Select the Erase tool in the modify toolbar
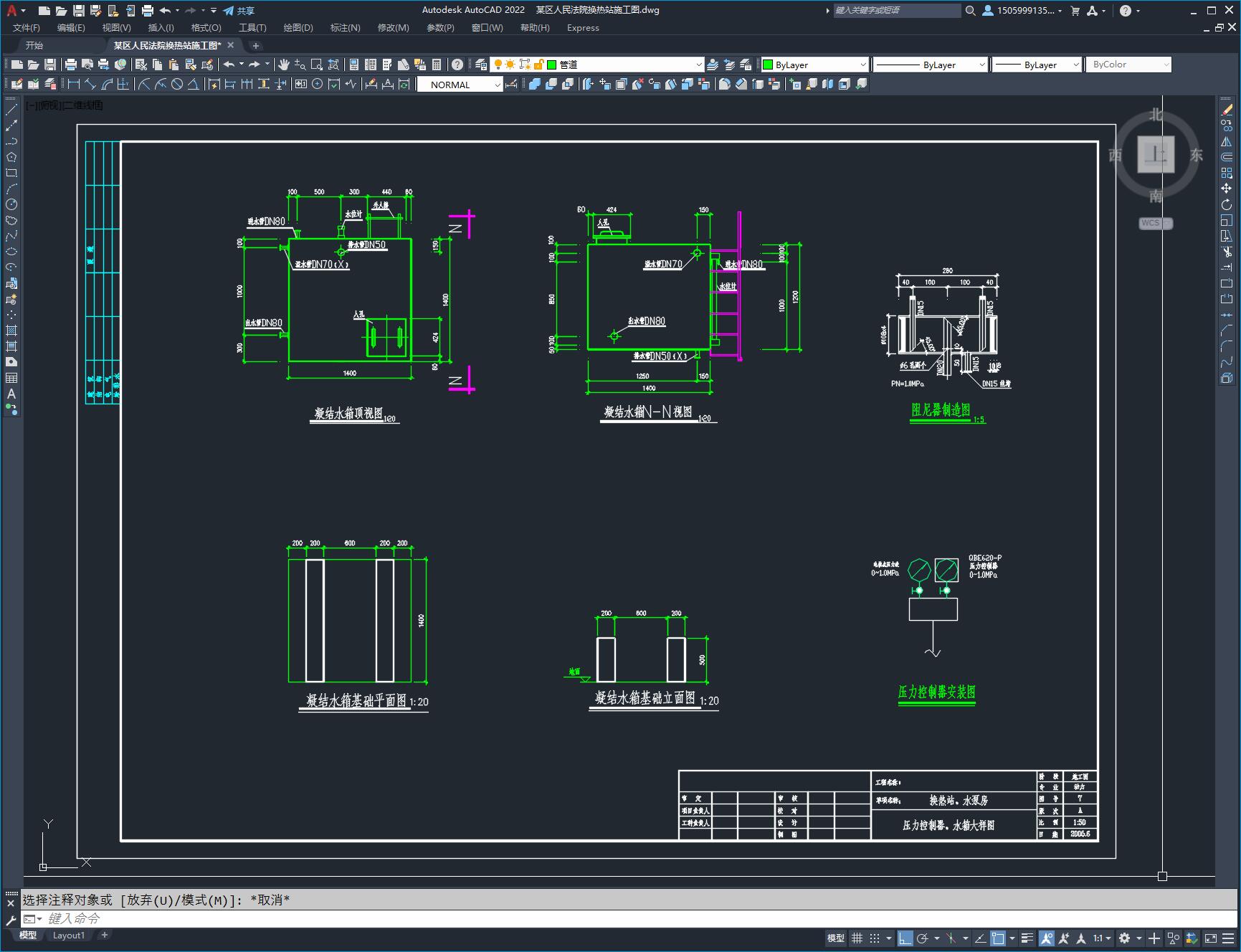Image resolution: width=1241 pixels, height=952 pixels. point(1227,110)
